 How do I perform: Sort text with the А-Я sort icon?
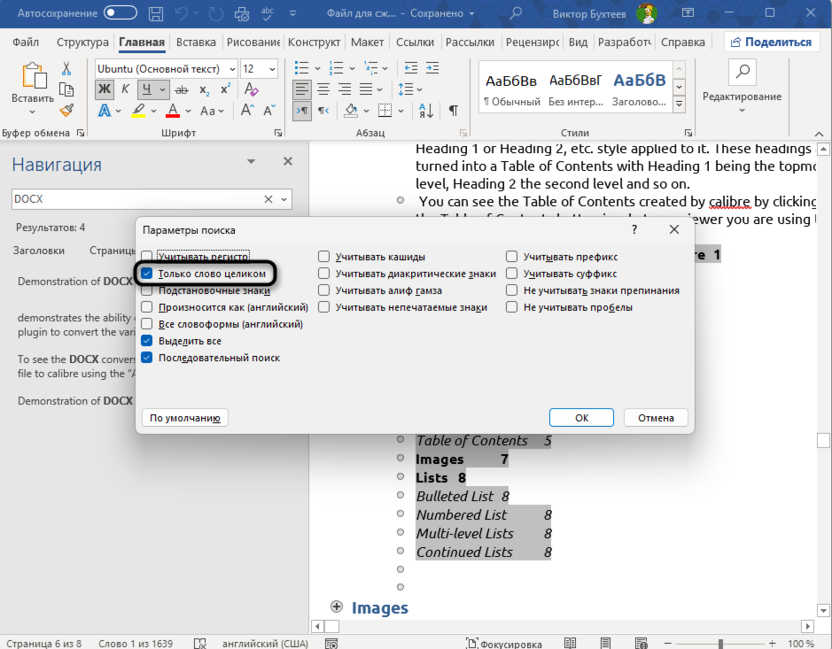tap(426, 110)
